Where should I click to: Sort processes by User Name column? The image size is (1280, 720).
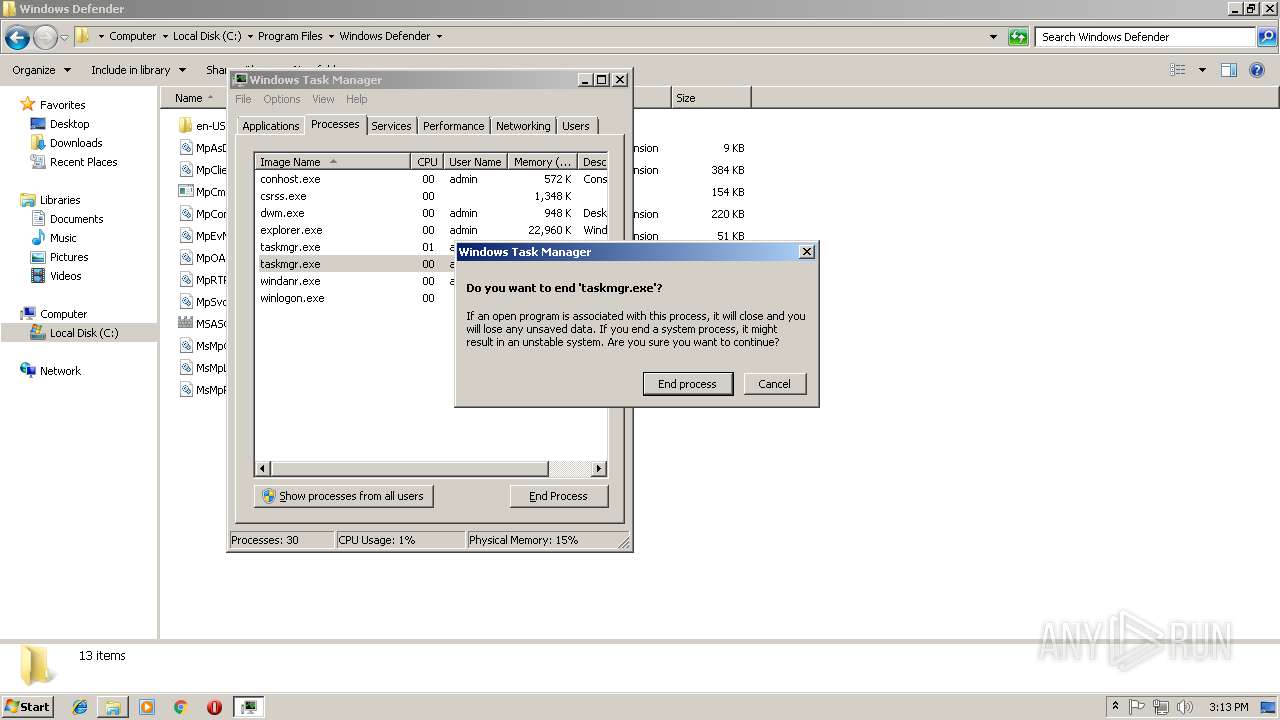(x=475, y=161)
